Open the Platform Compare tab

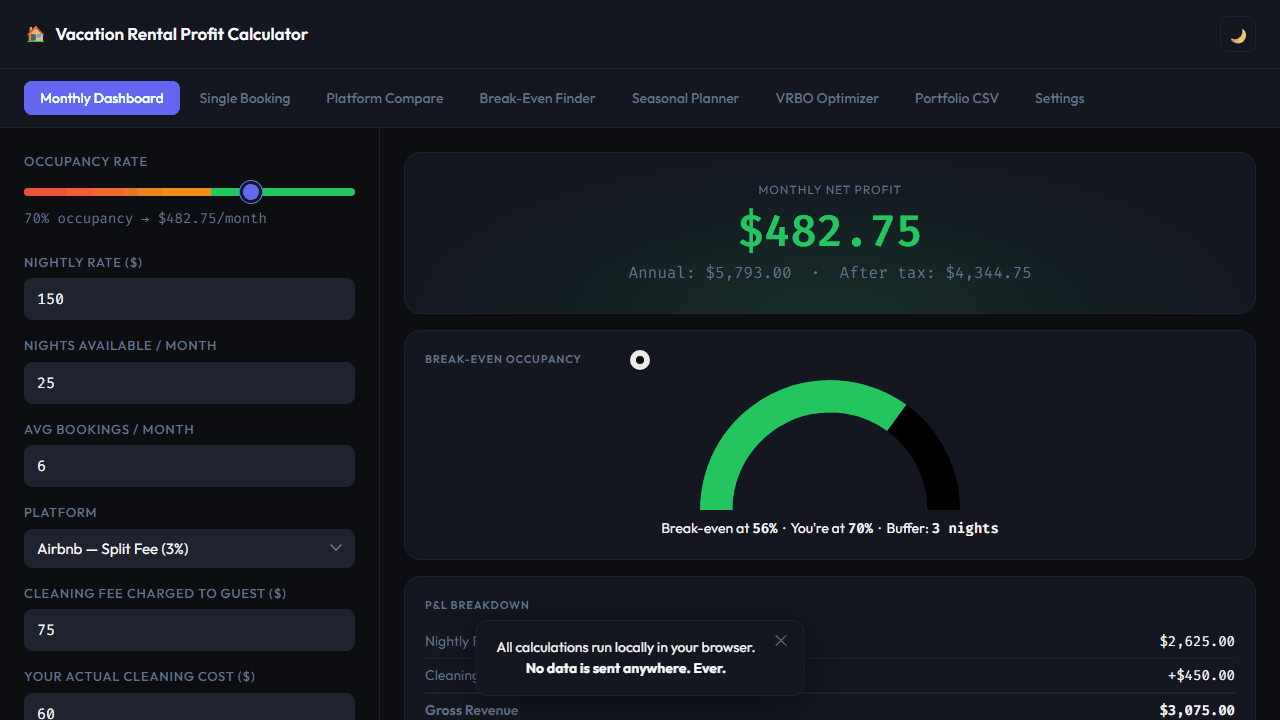coord(385,98)
